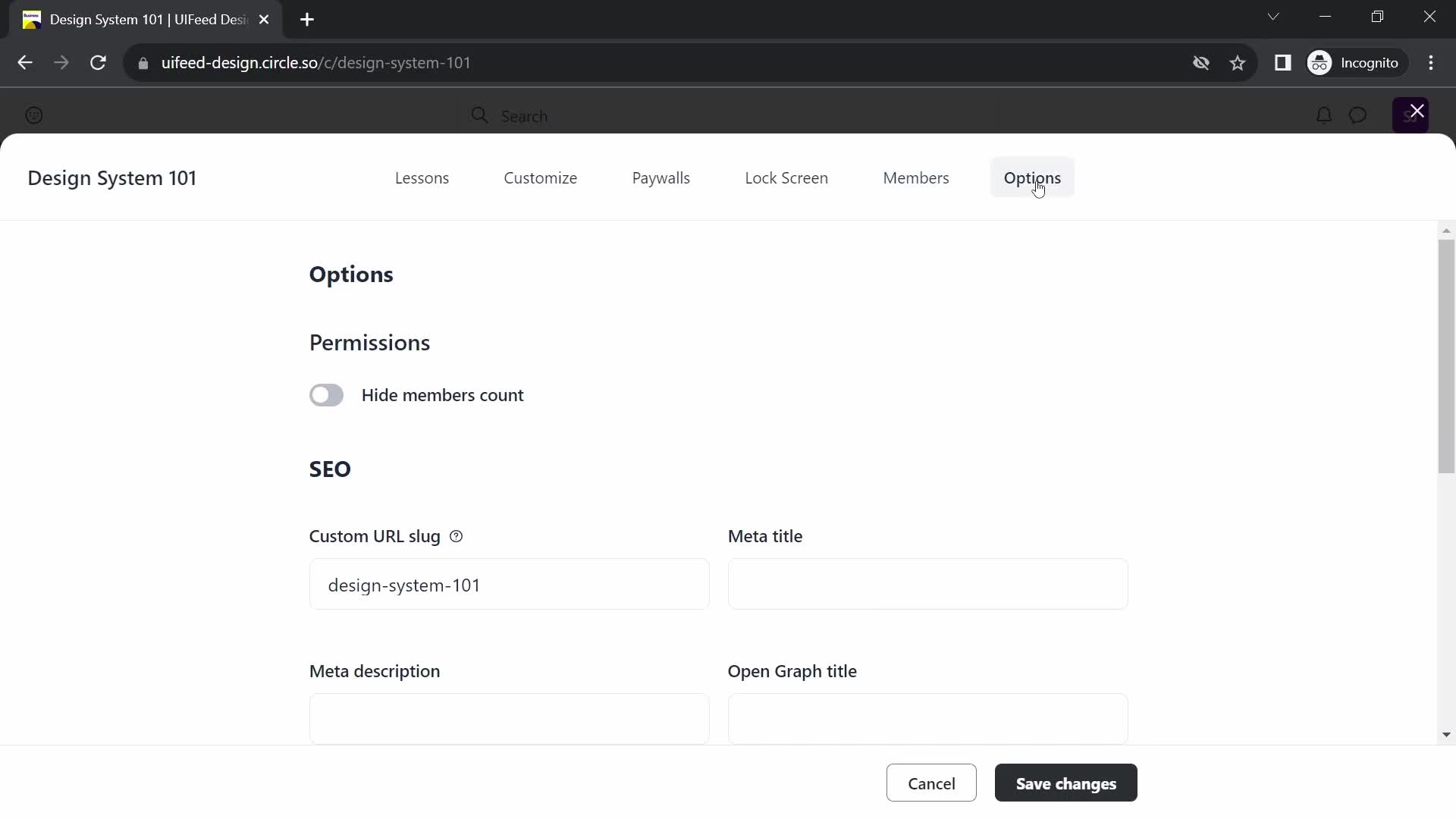Select the Lessons tab
Viewport: 1456px width, 819px height.
click(422, 178)
